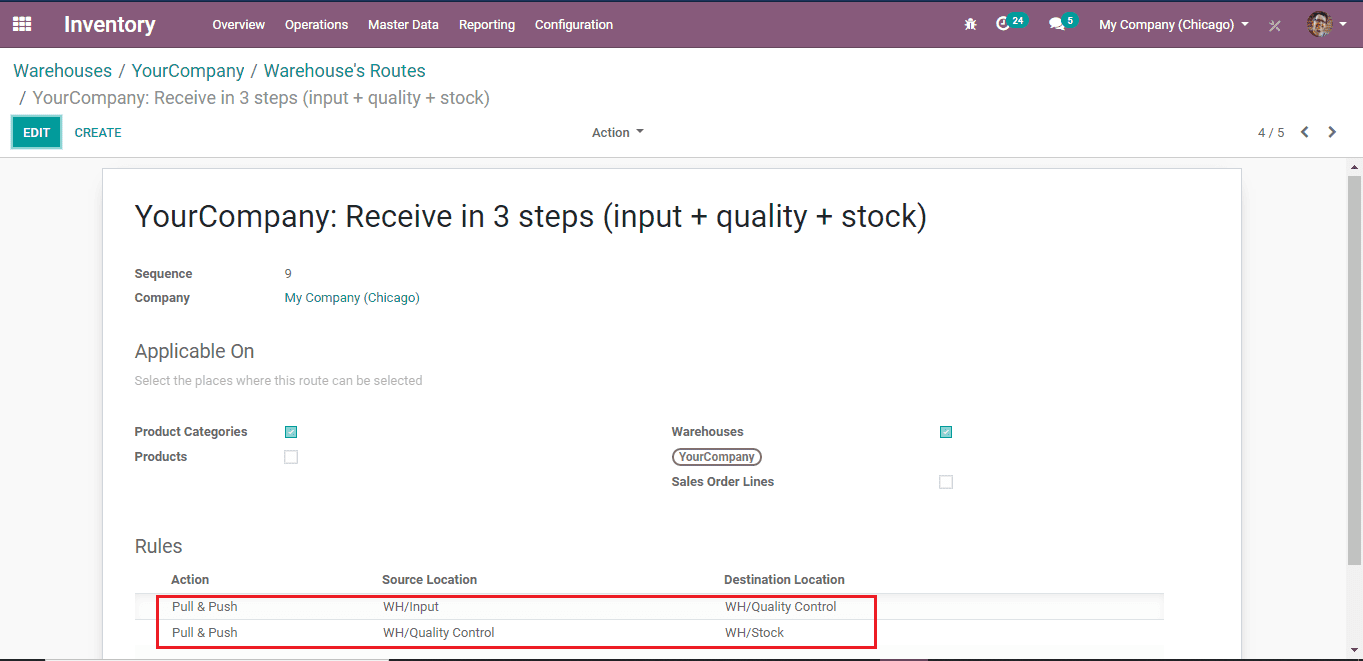
Task: Click the Destination Location column header
Action: (x=784, y=580)
